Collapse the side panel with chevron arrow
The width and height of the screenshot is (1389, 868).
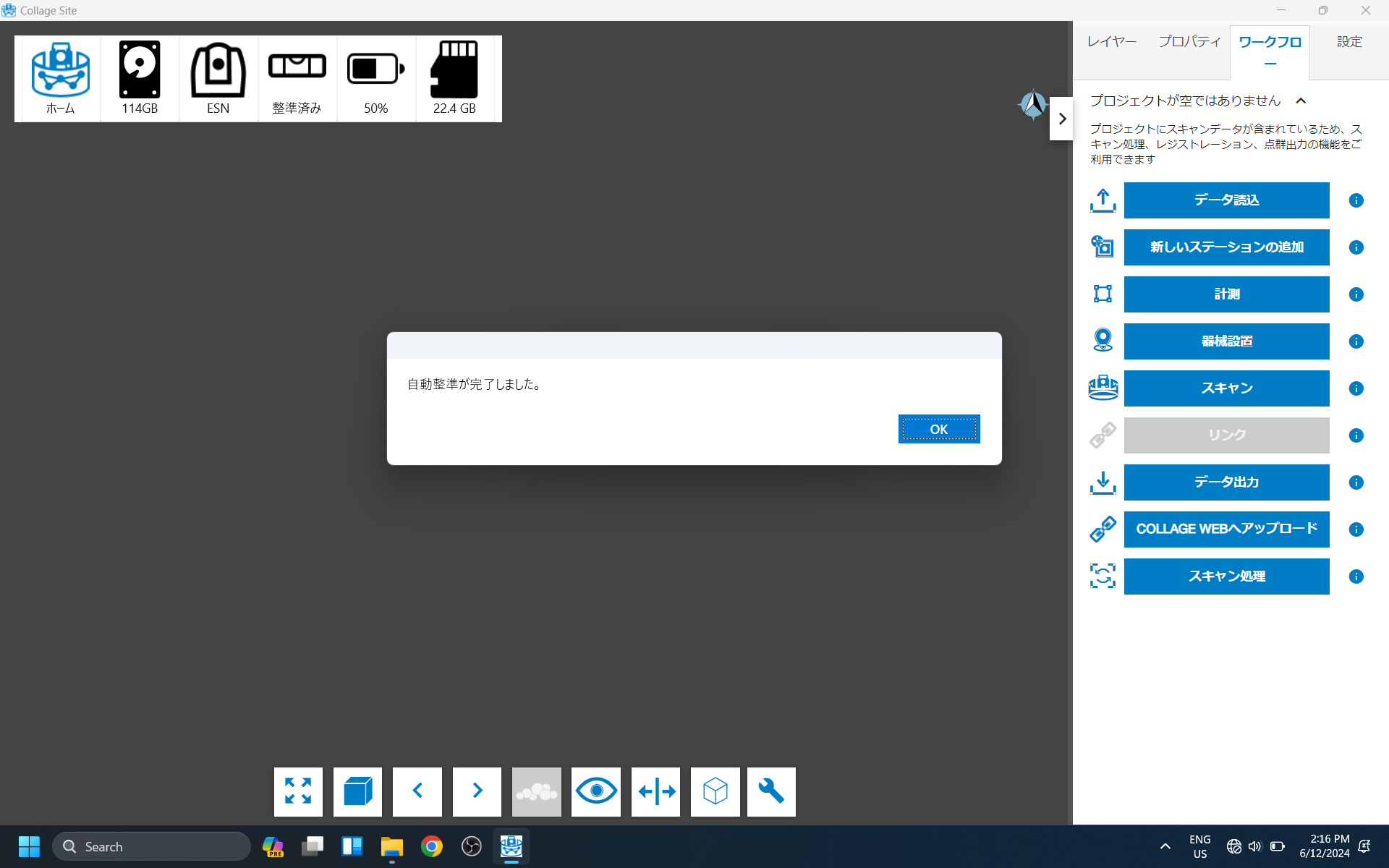1061,119
